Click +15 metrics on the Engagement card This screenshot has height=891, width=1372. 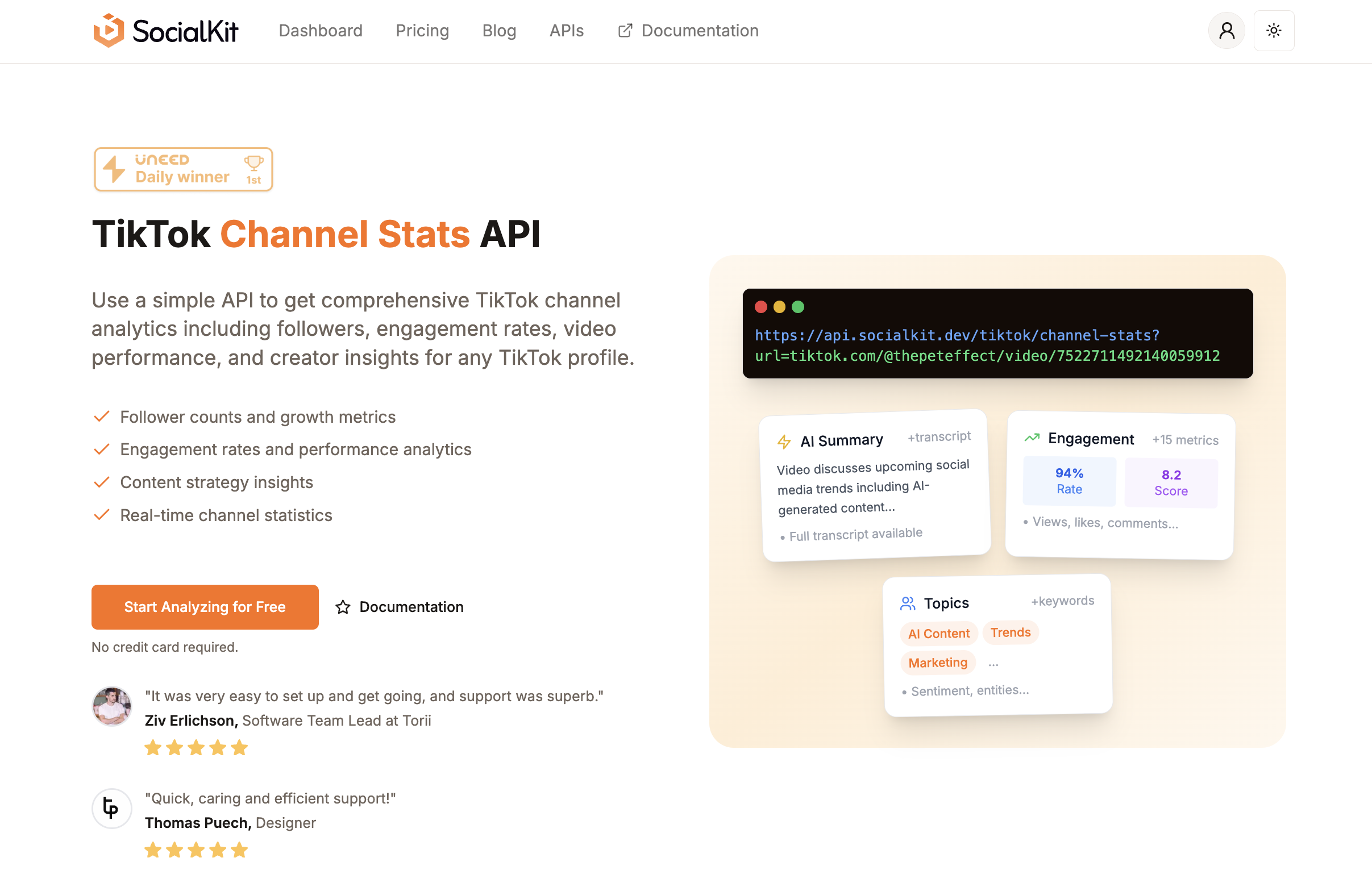(1184, 440)
